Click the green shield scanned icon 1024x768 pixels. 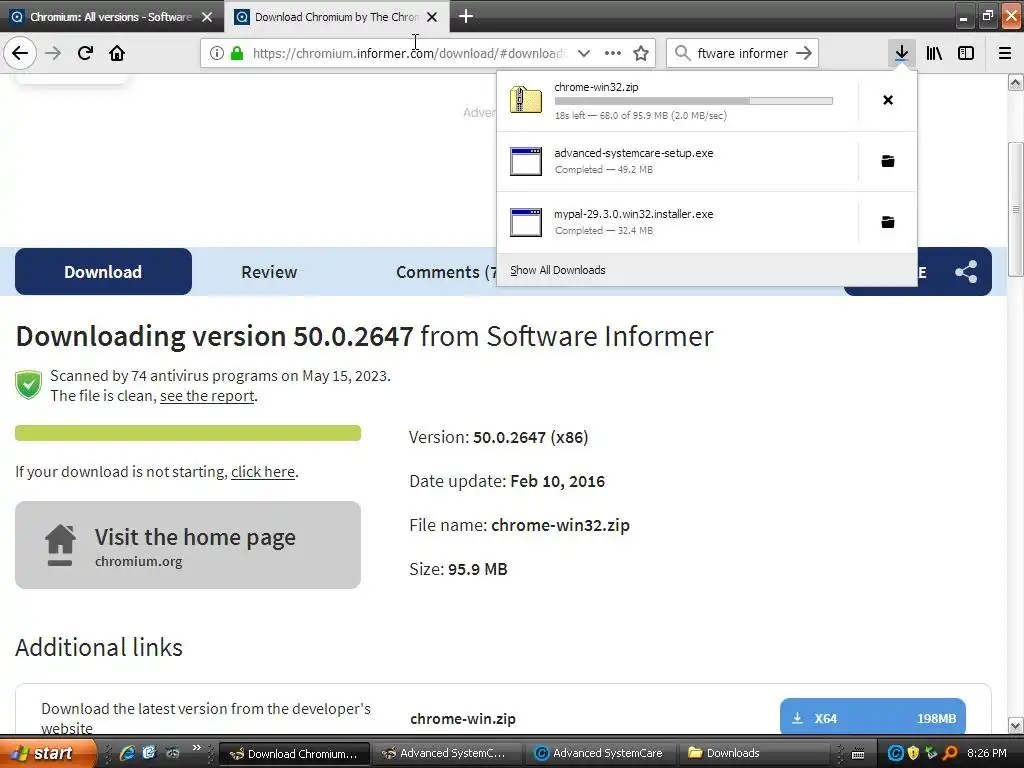pyautogui.click(x=29, y=385)
